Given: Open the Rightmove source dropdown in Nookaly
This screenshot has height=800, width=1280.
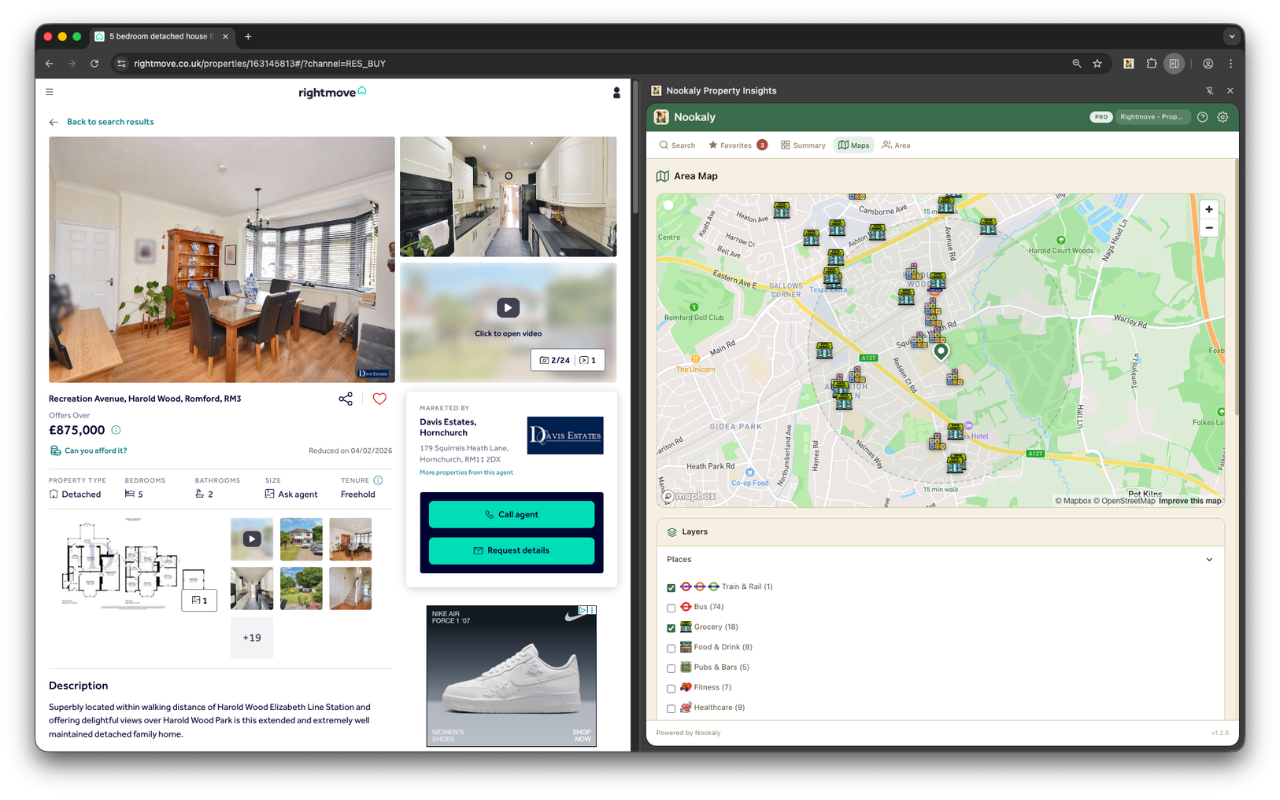Looking at the screenshot, I should pyautogui.click(x=1150, y=117).
